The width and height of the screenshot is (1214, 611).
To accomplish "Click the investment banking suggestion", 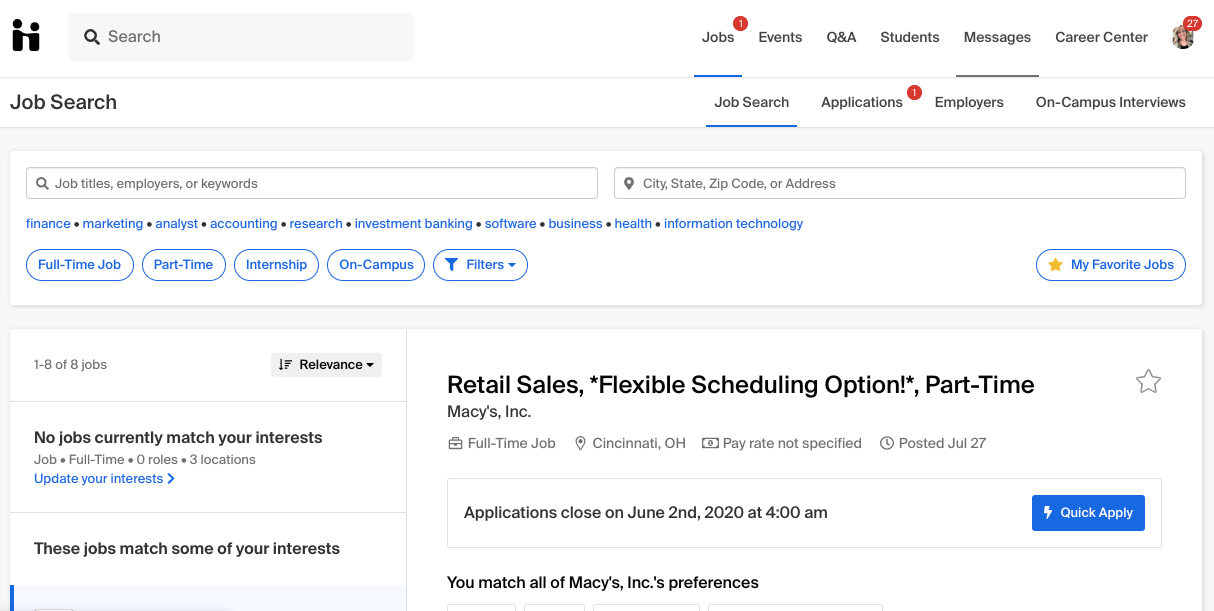I will [414, 224].
